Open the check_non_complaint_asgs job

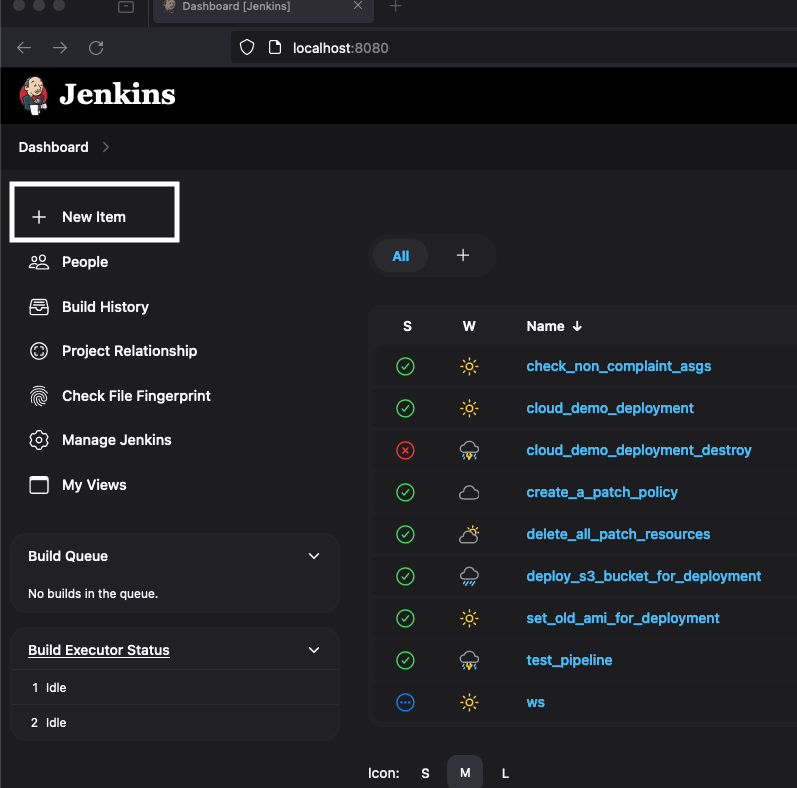click(619, 367)
